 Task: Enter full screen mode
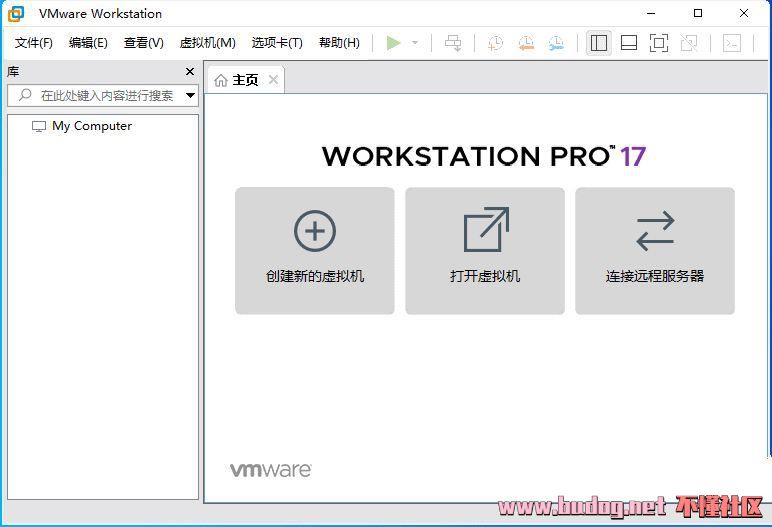658,43
